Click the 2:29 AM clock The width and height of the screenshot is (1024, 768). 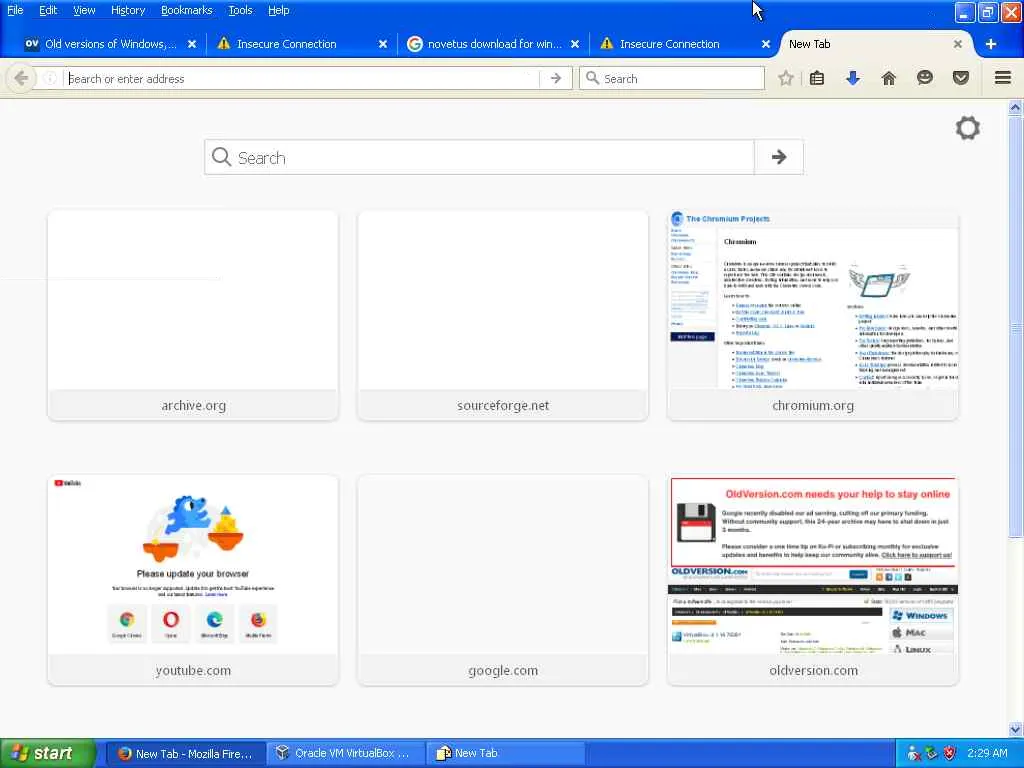(987, 754)
